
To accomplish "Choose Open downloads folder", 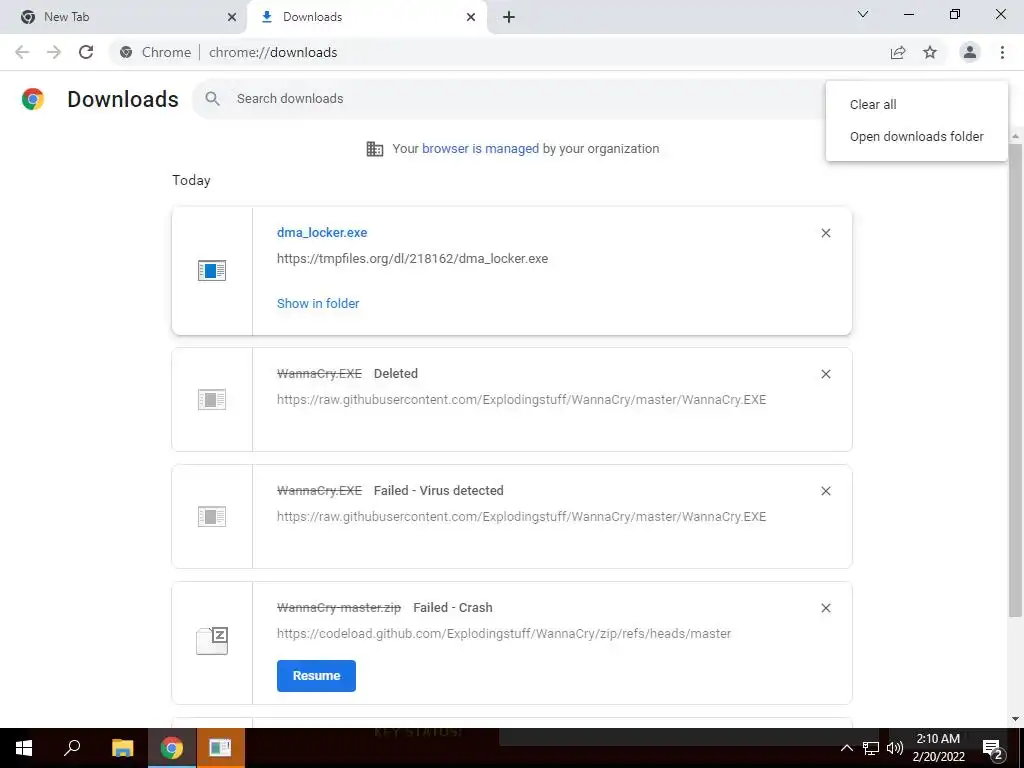I will [x=916, y=136].
